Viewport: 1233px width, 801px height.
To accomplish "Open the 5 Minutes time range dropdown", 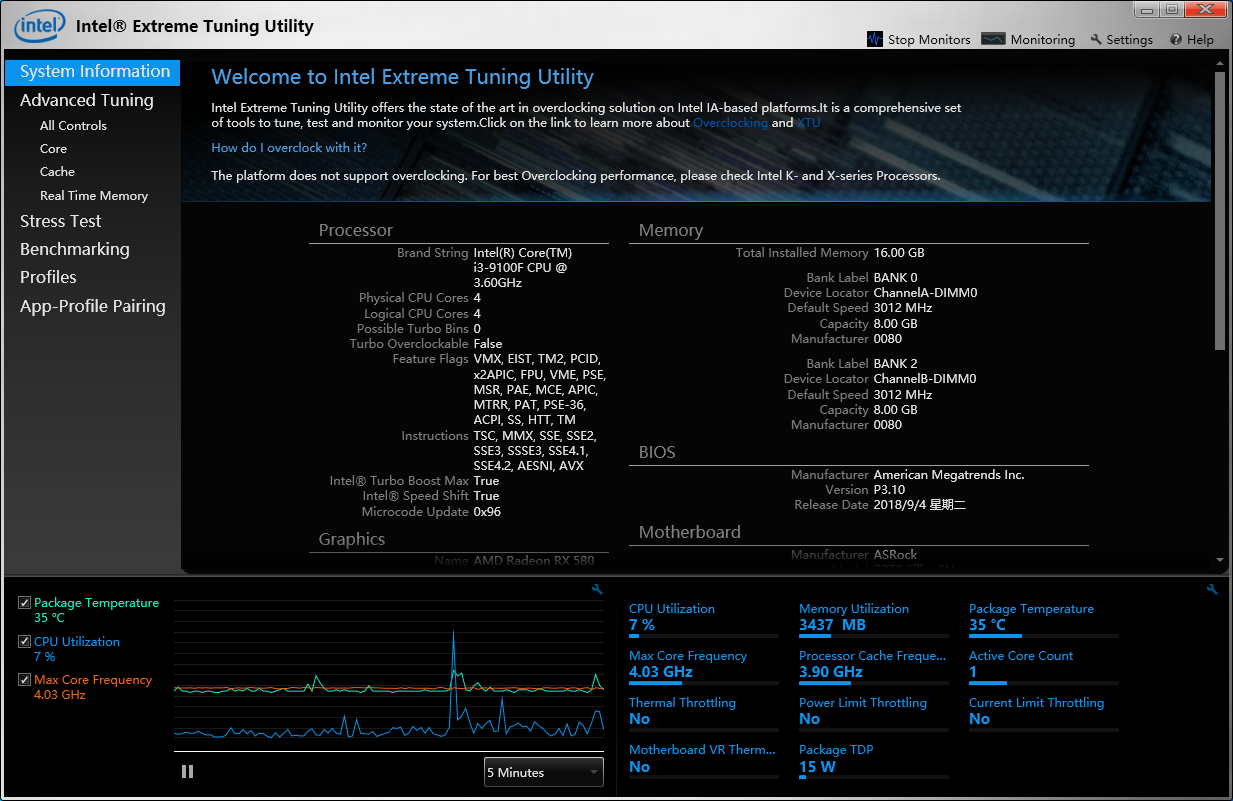I will point(544,772).
